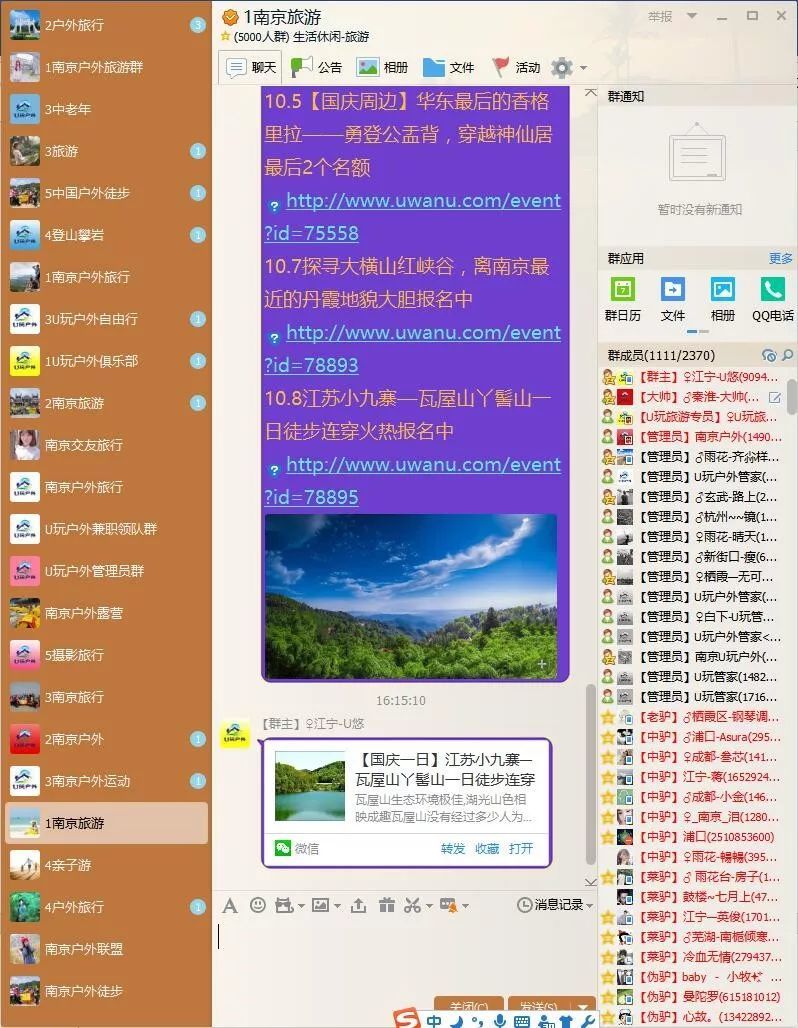Click the gift box icon
Screen dimensions: 798x1028
point(387,905)
